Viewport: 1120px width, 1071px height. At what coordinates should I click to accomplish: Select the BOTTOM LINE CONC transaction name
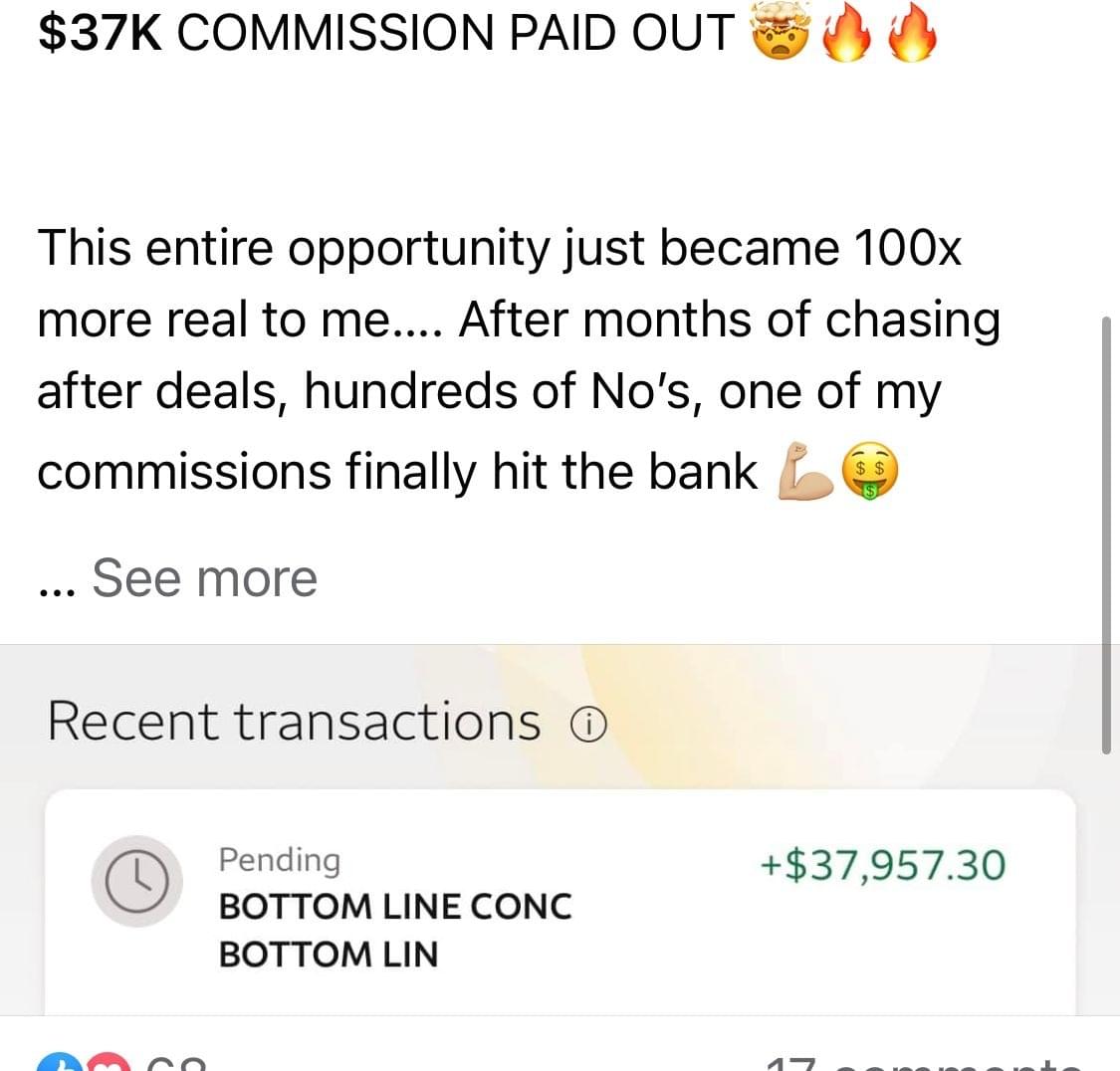click(395, 907)
